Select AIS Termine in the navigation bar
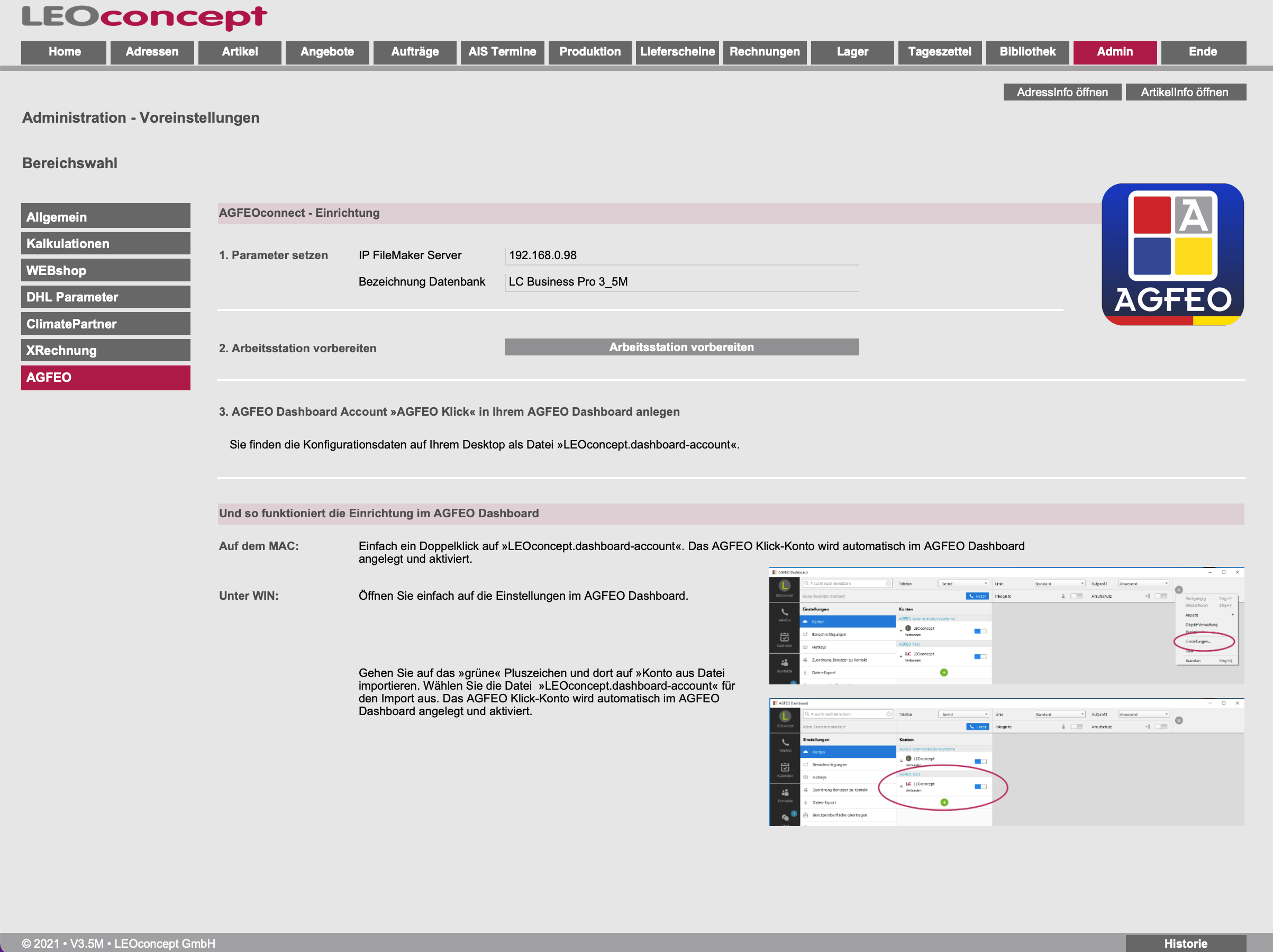 click(x=503, y=52)
